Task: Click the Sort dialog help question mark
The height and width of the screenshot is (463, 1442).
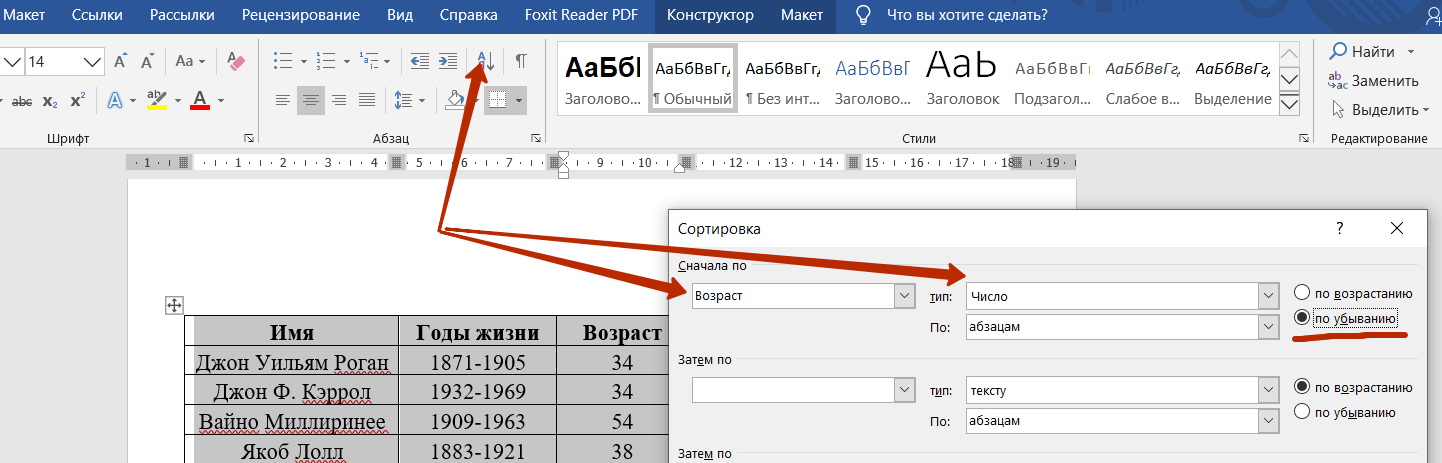Action: click(1340, 228)
